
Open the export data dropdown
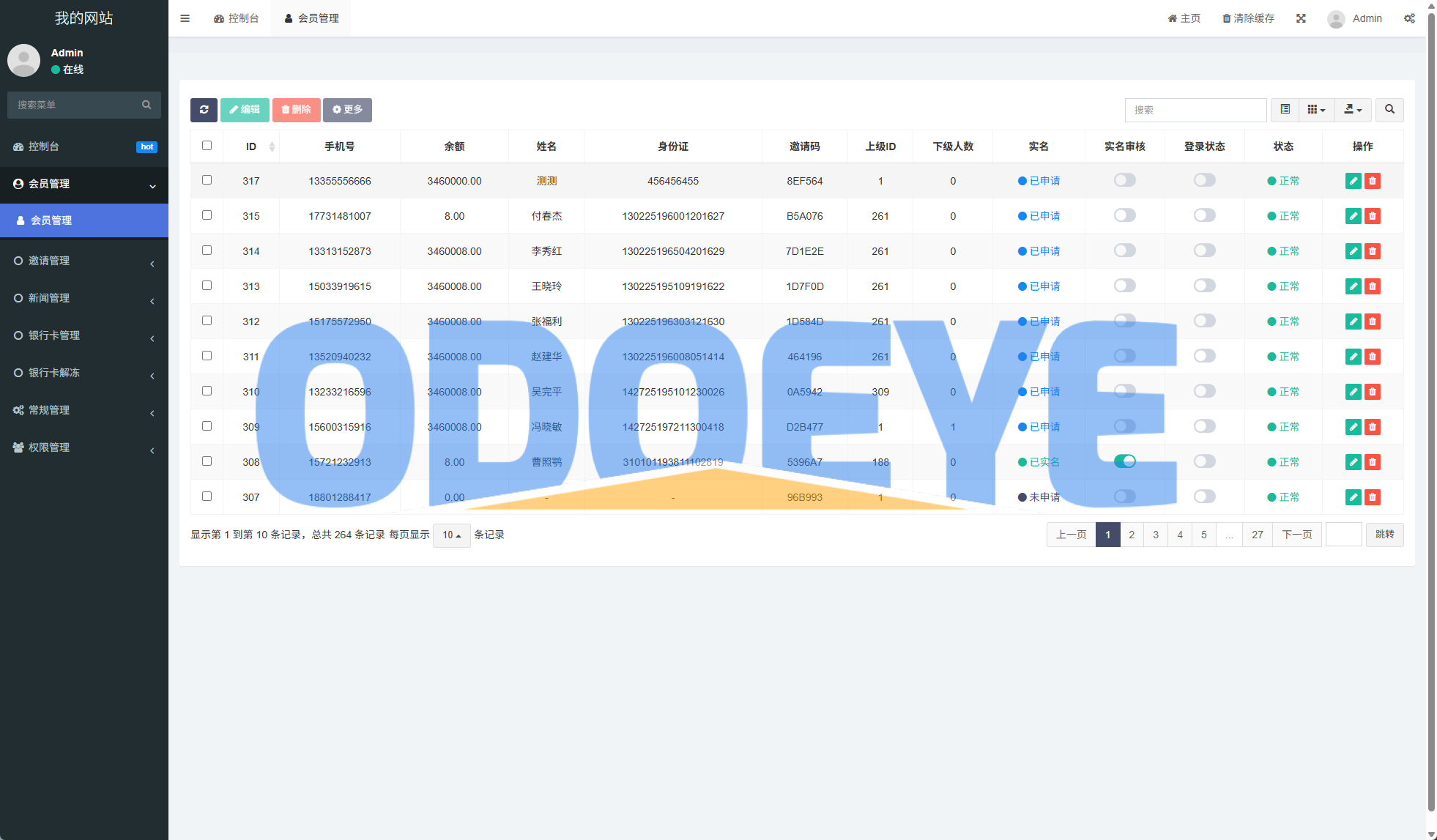pyautogui.click(x=1353, y=110)
